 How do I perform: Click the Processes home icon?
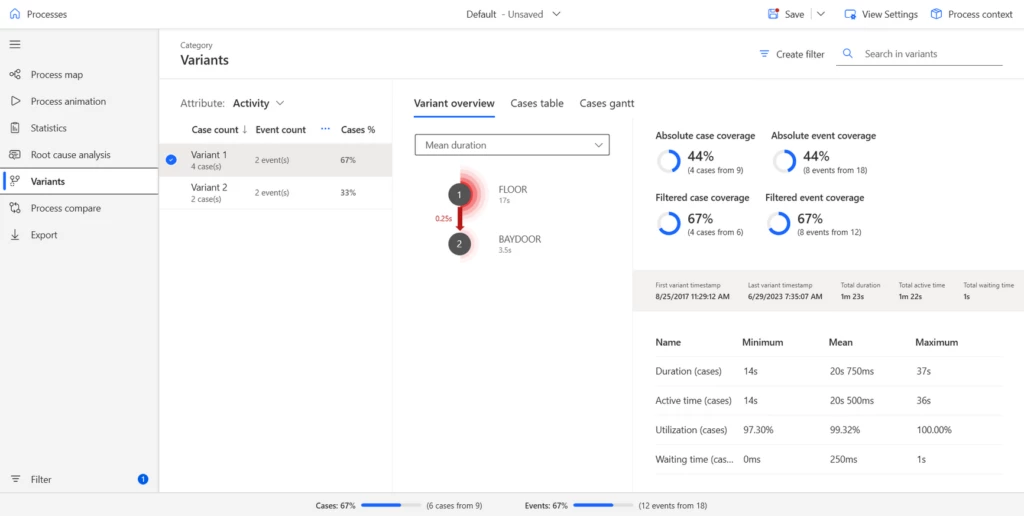[14, 14]
